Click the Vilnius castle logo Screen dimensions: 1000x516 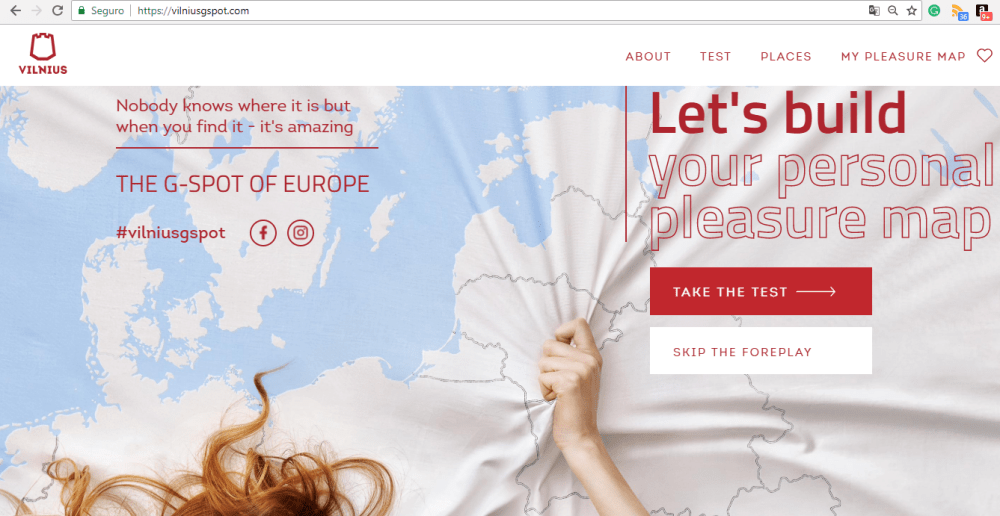(43, 54)
